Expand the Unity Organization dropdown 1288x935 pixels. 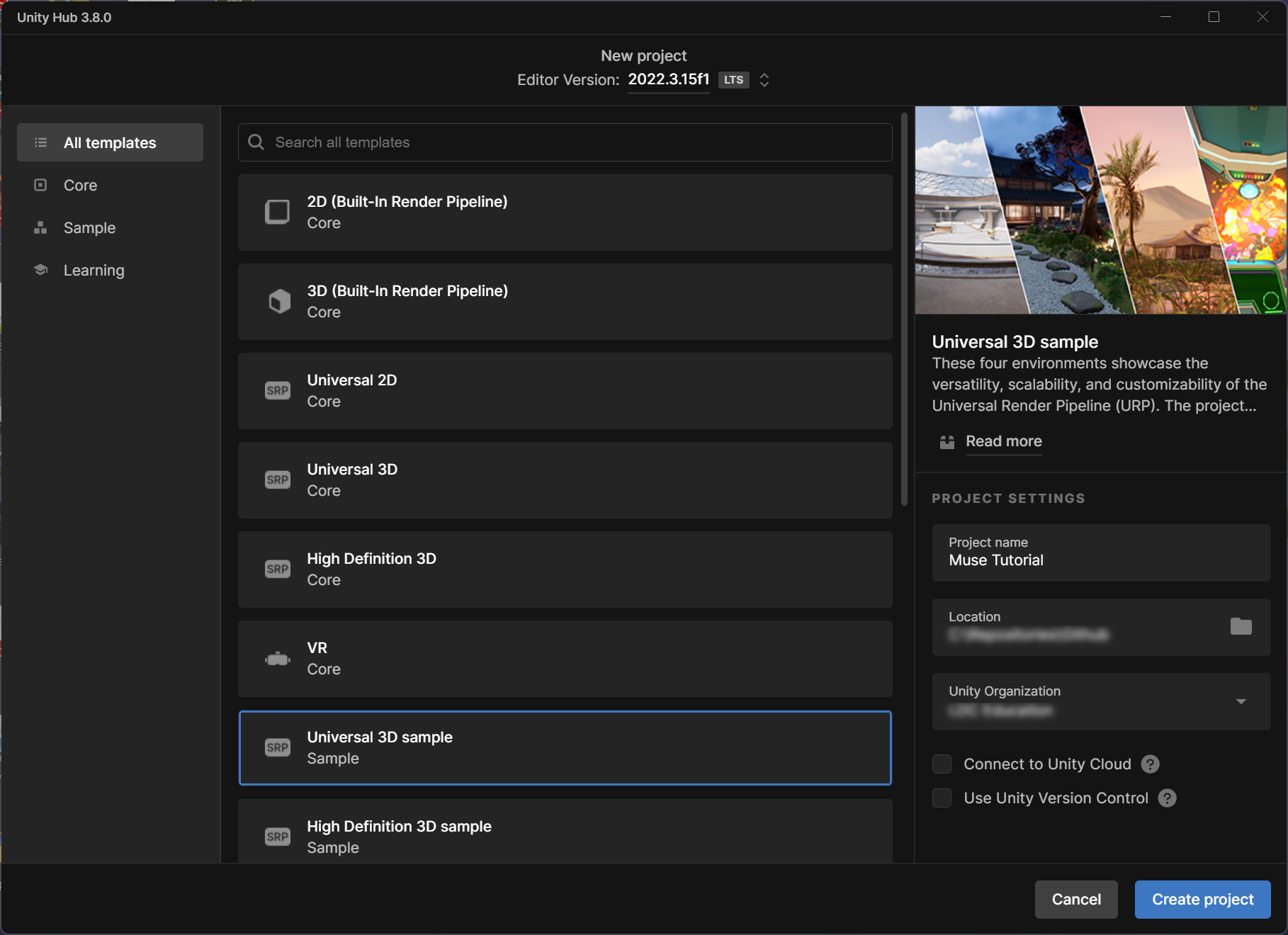point(1241,701)
